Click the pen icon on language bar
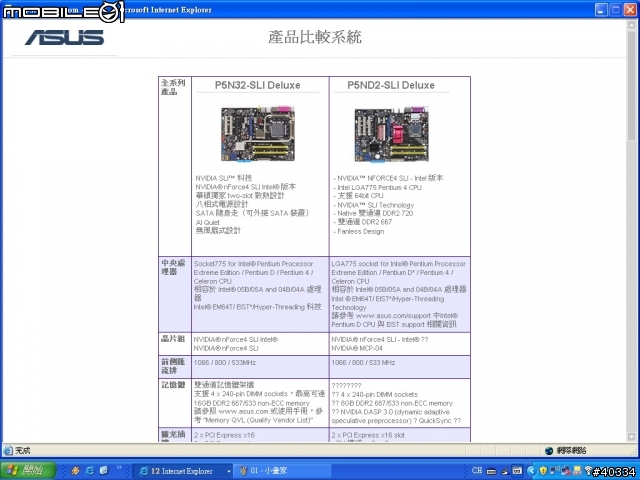The width and height of the screenshot is (640, 480). tap(504, 471)
